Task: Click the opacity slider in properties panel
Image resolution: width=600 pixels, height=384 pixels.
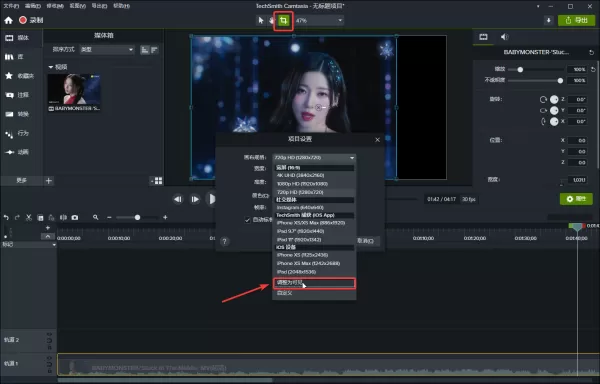Action: tap(536, 81)
